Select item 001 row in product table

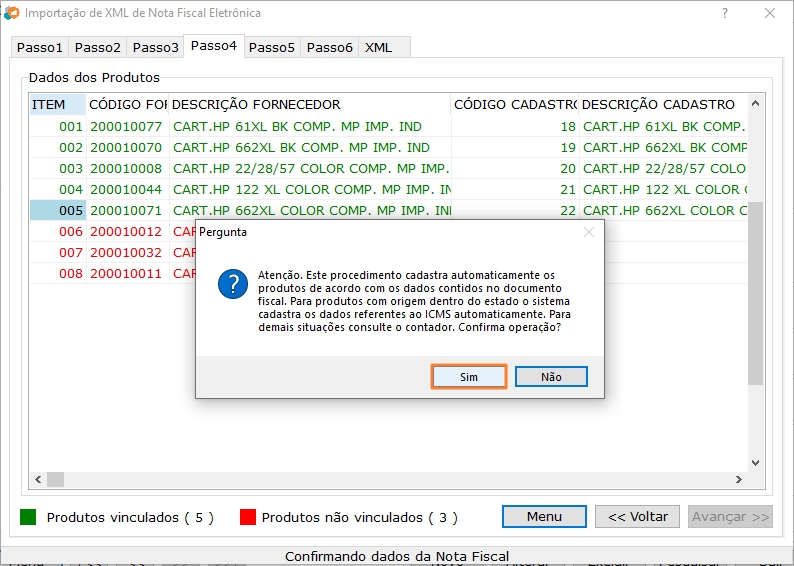pyautogui.click(x=71, y=127)
